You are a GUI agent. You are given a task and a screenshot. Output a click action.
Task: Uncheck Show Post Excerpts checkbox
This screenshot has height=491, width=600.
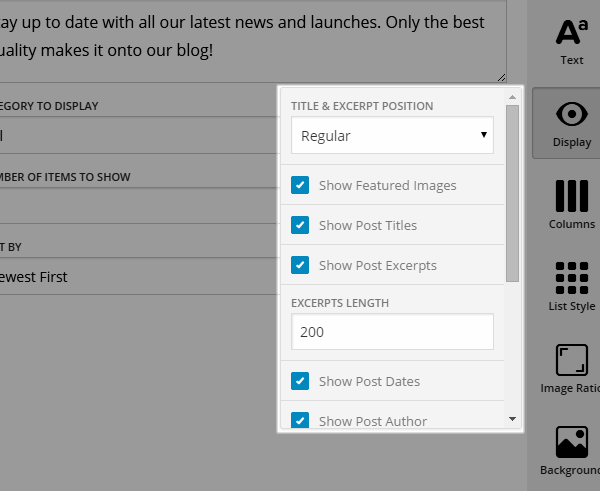[x=300, y=265]
